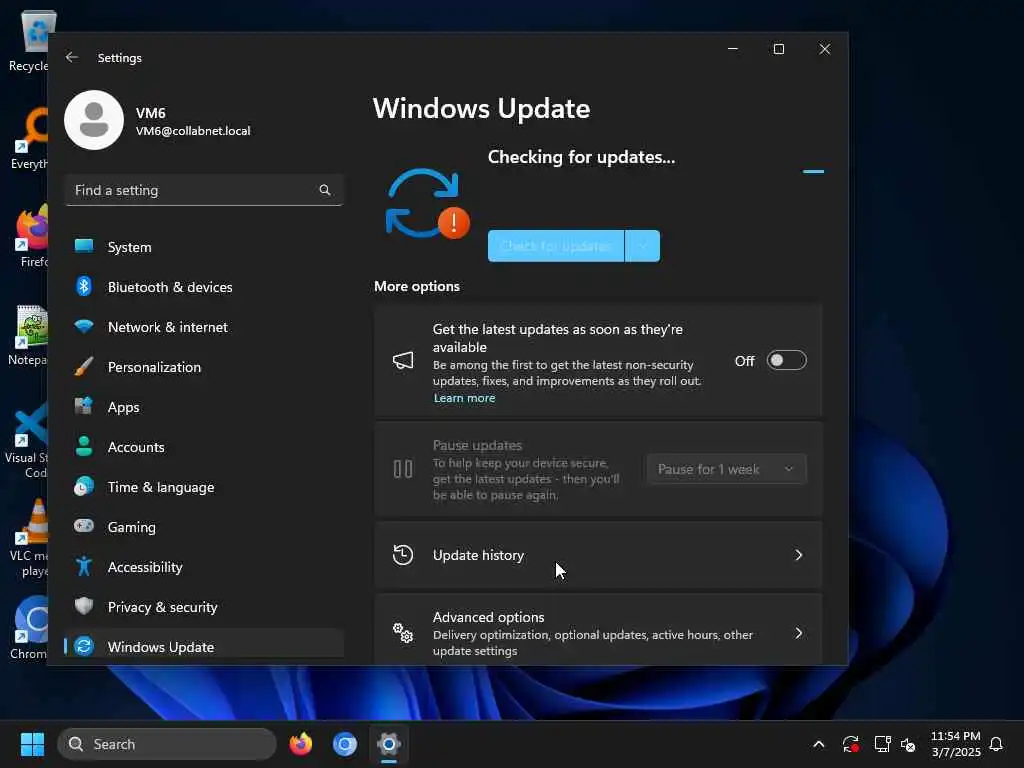Open Network & internet settings
This screenshot has width=1024, height=768.
204,327
